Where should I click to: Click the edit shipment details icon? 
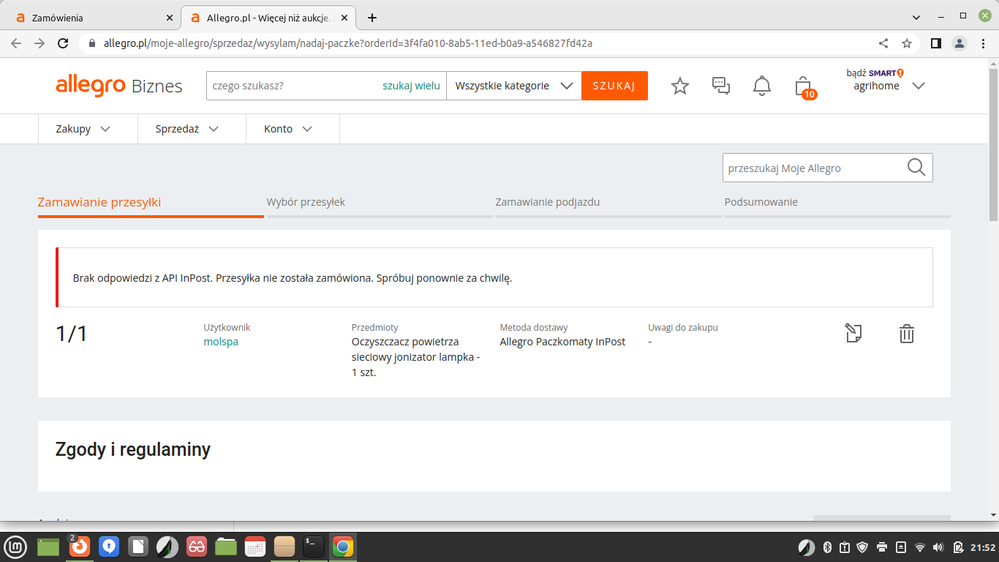point(853,333)
